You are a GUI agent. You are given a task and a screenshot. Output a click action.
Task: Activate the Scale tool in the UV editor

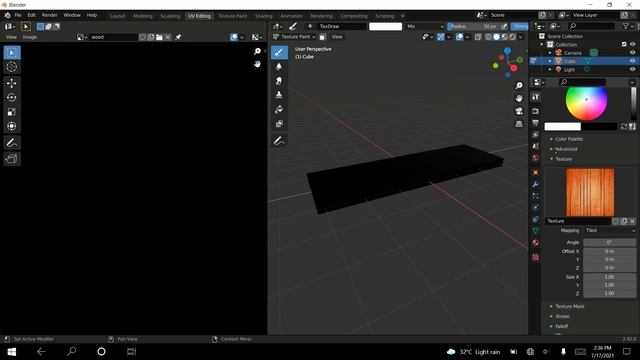click(12, 112)
